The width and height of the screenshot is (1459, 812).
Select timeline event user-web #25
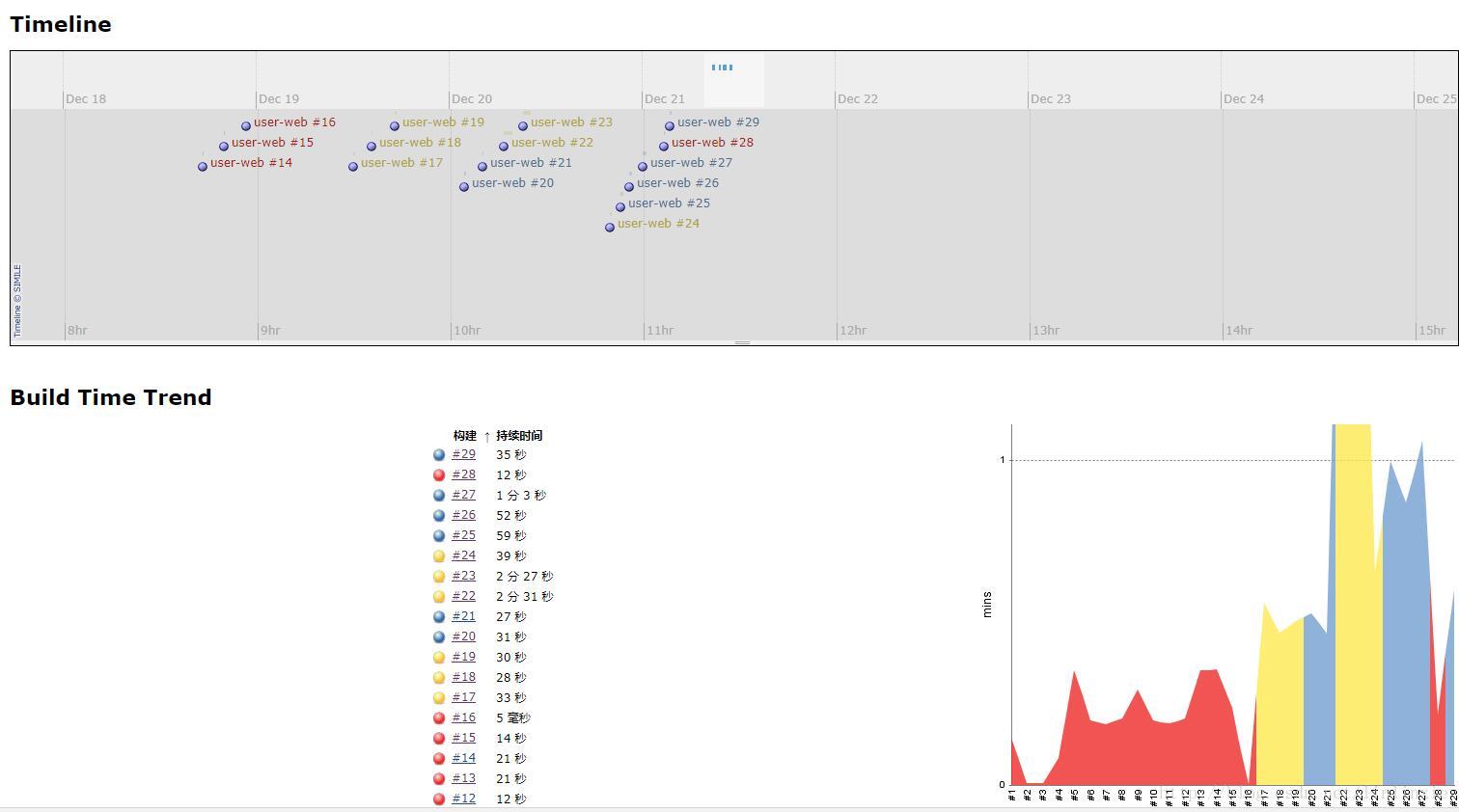pyautogui.click(x=669, y=203)
